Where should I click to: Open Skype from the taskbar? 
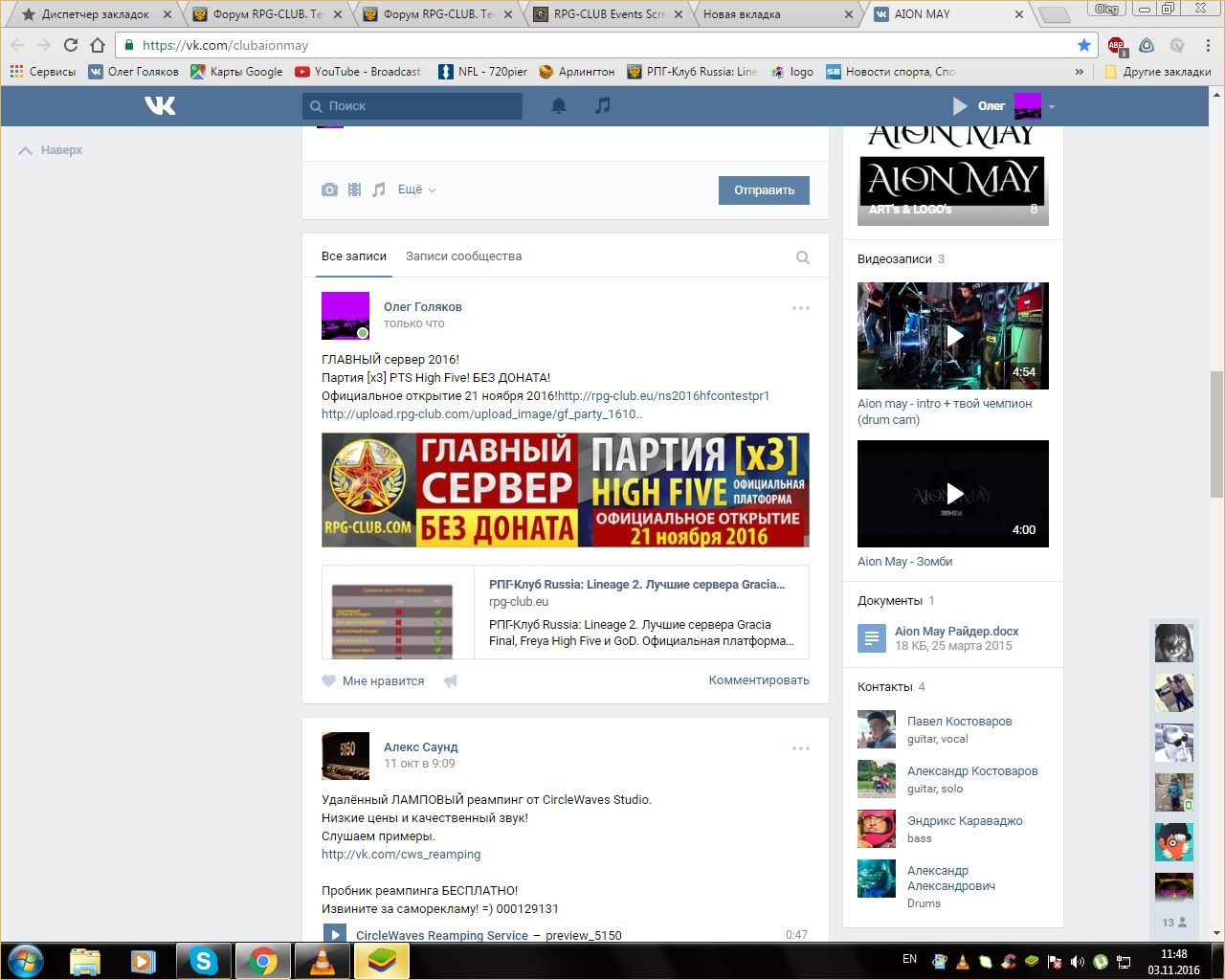coord(203,961)
